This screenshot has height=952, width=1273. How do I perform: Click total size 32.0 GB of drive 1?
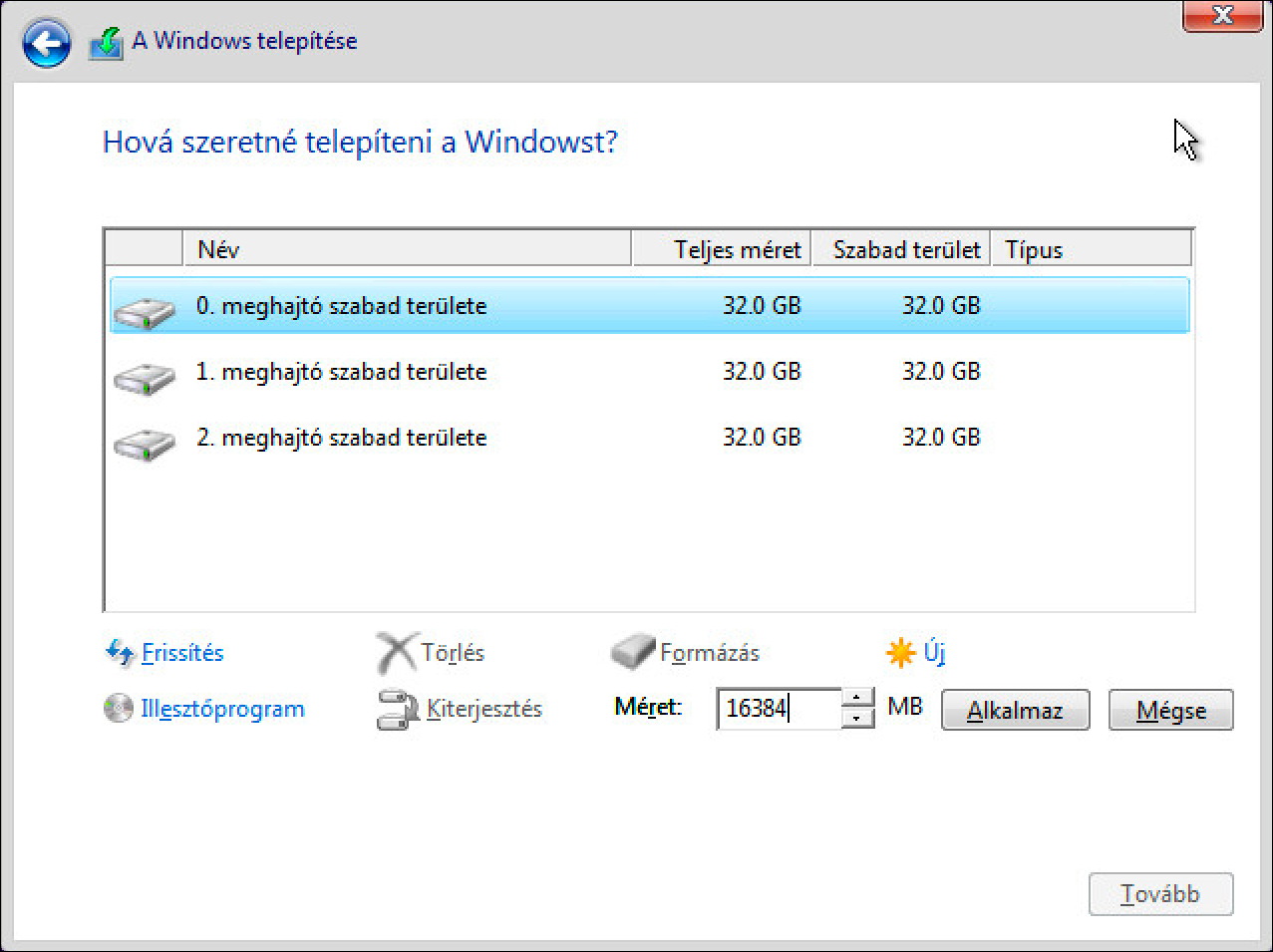click(x=762, y=372)
